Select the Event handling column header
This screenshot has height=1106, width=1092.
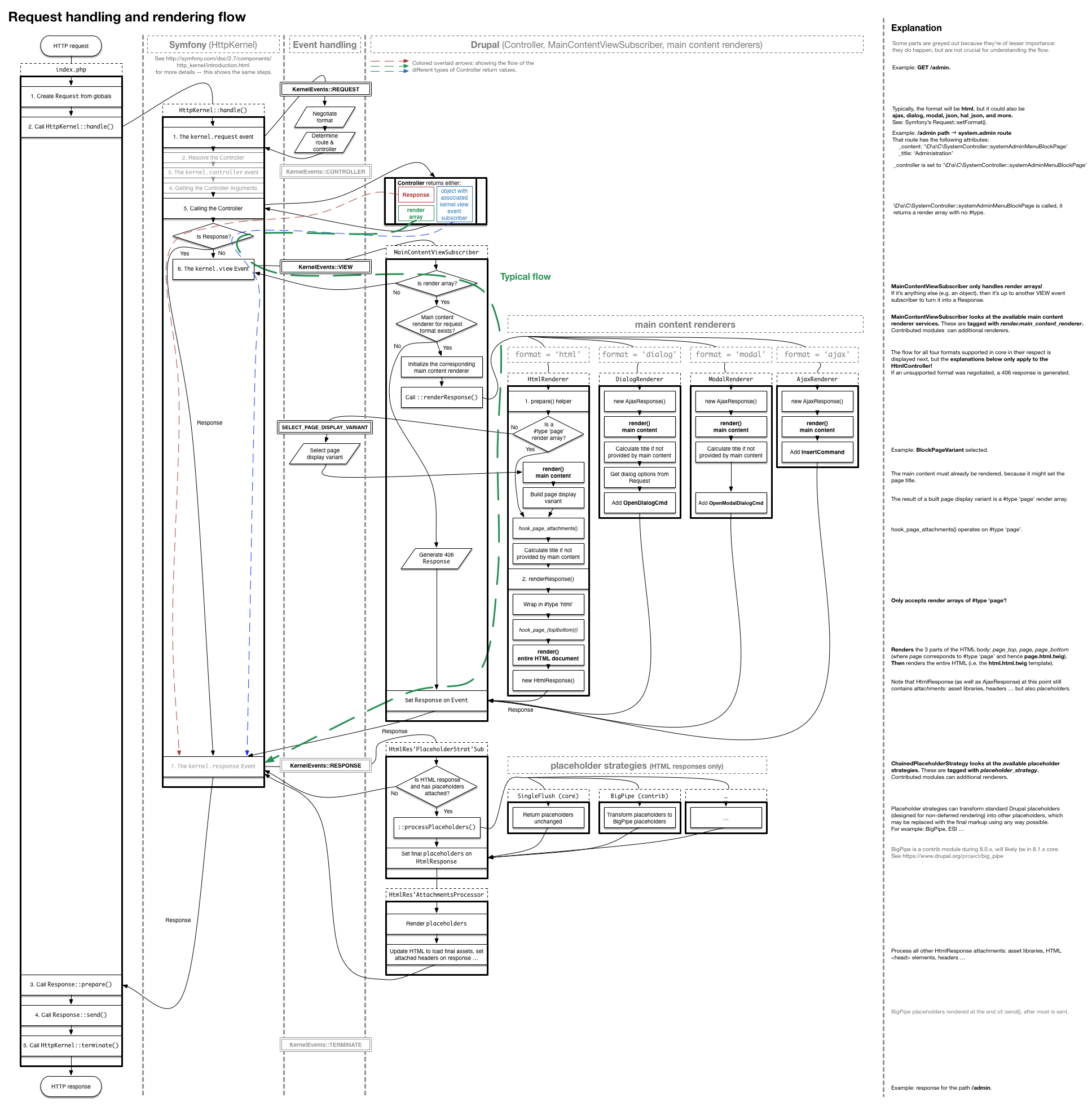tap(325, 44)
